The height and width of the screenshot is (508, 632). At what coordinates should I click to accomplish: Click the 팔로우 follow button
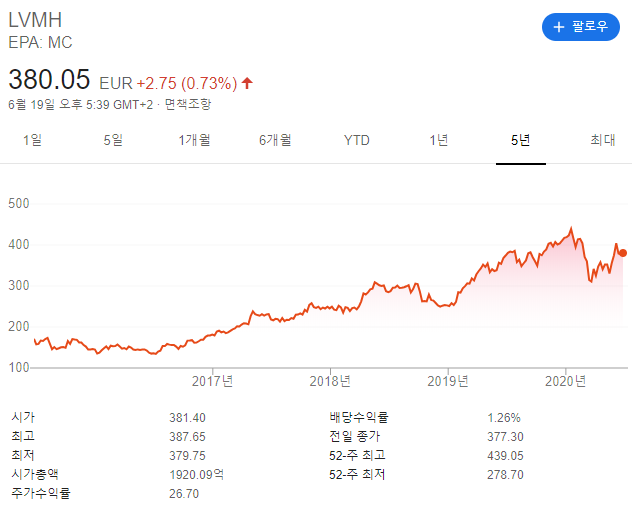pyautogui.click(x=580, y=27)
